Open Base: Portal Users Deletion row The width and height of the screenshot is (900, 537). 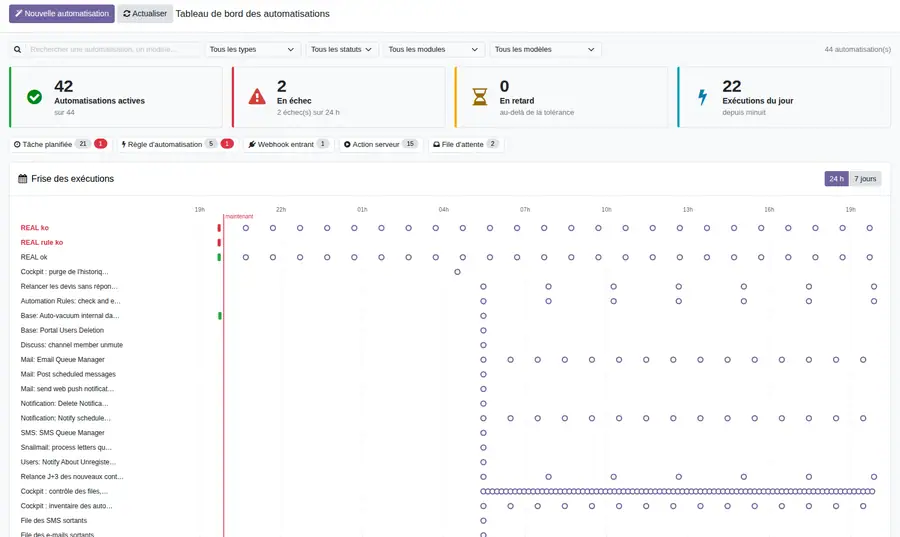point(62,330)
